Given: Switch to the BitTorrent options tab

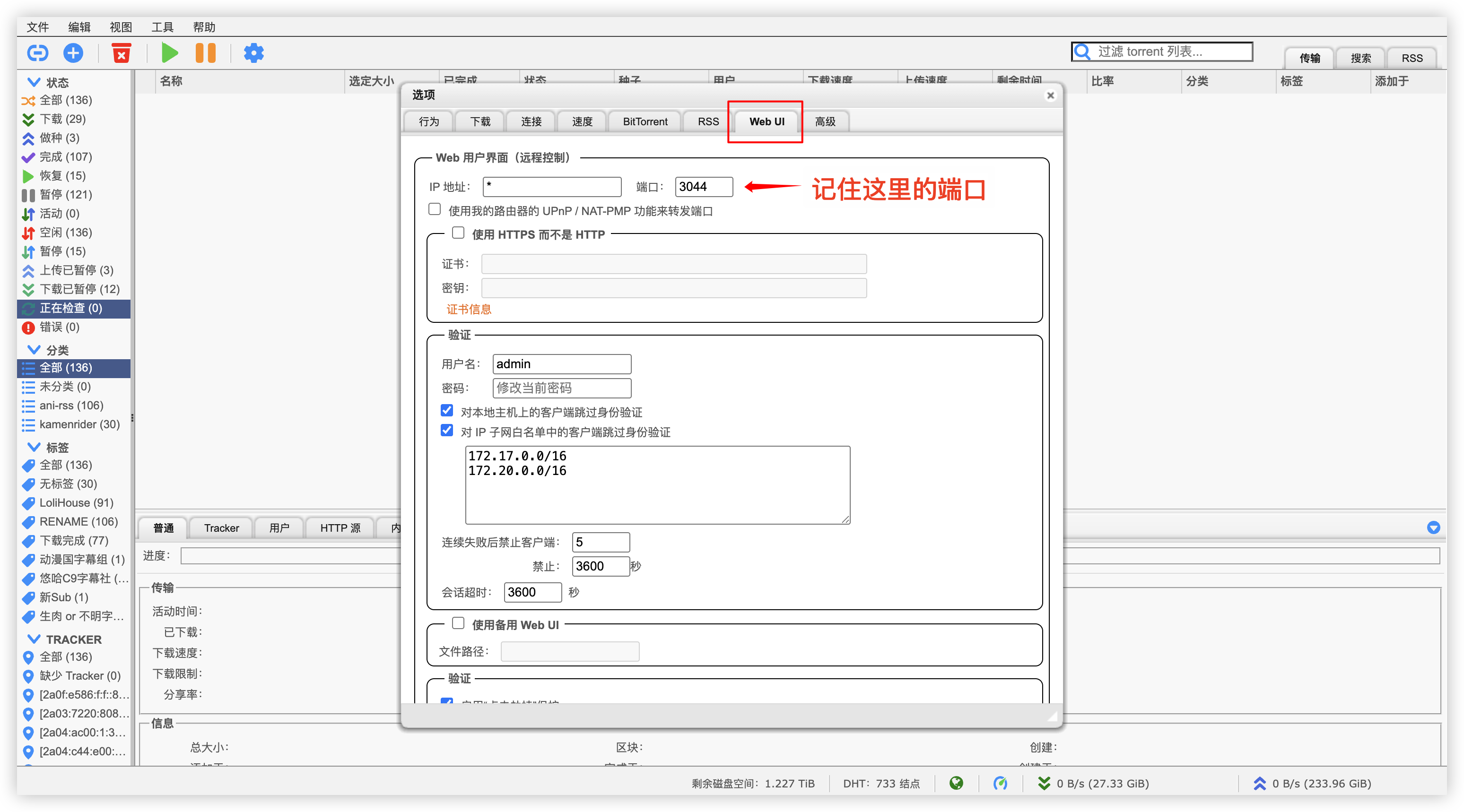Looking at the screenshot, I should tap(645, 121).
